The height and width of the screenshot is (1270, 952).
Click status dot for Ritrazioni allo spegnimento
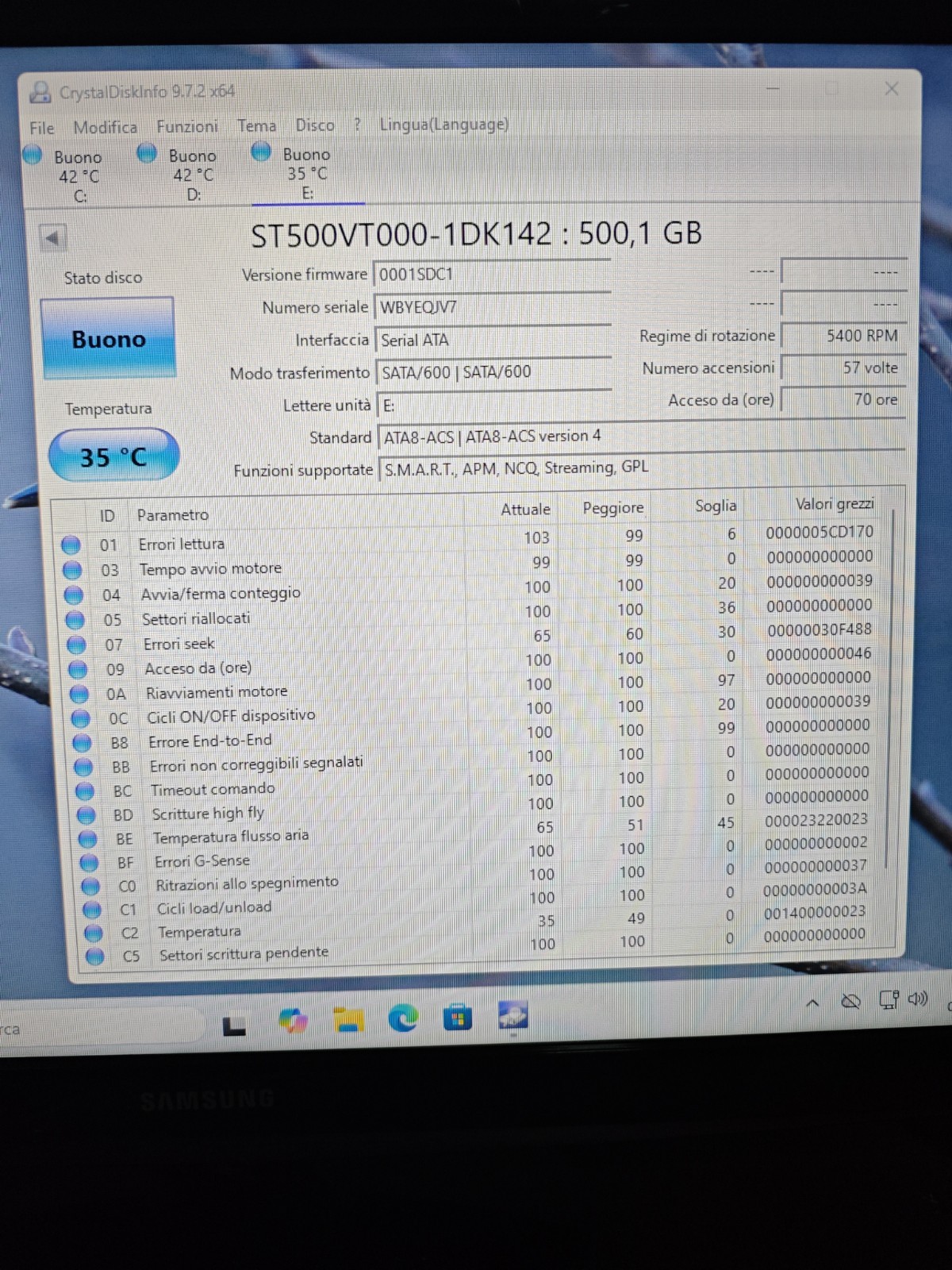pos(91,886)
